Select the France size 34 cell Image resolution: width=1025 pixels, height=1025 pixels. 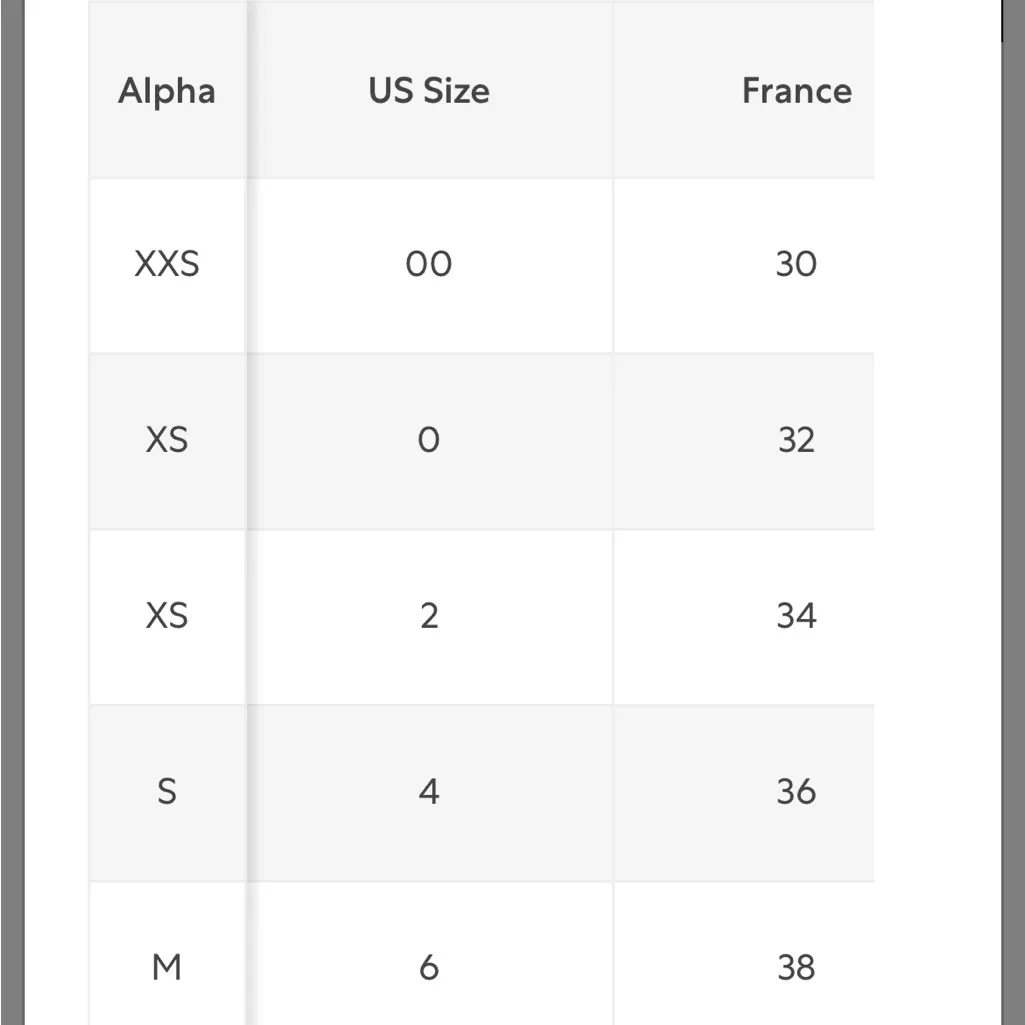tap(796, 616)
